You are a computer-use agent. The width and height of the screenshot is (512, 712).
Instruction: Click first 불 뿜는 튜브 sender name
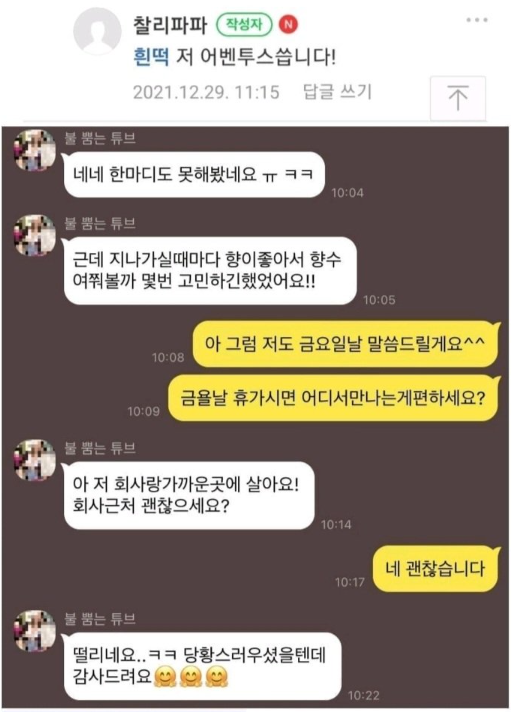click(100, 138)
